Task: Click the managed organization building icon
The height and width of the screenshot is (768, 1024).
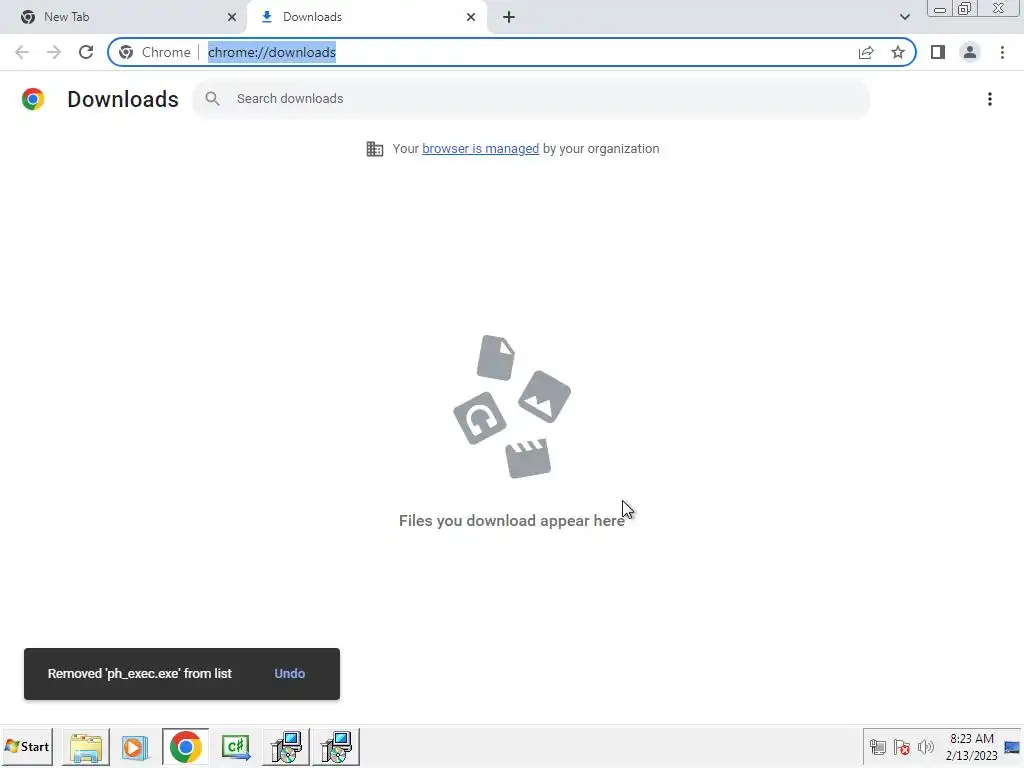Action: (x=375, y=149)
